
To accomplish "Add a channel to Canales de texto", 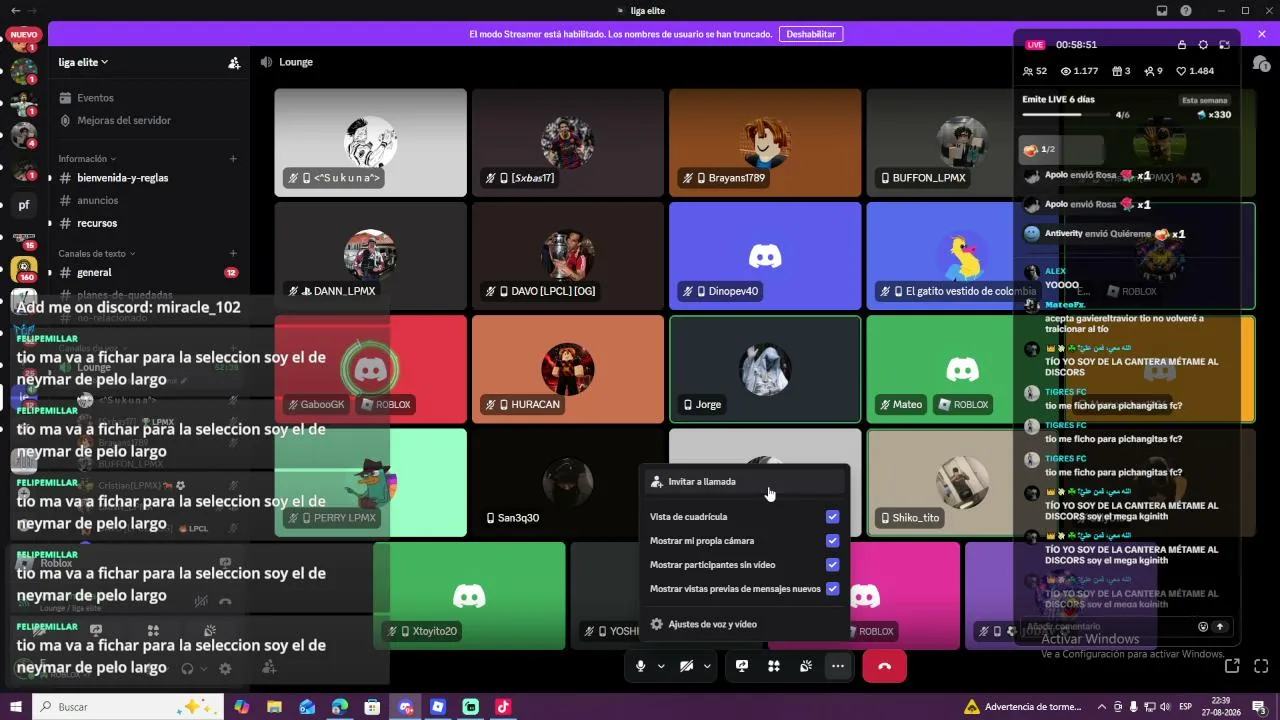I will (x=233, y=254).
